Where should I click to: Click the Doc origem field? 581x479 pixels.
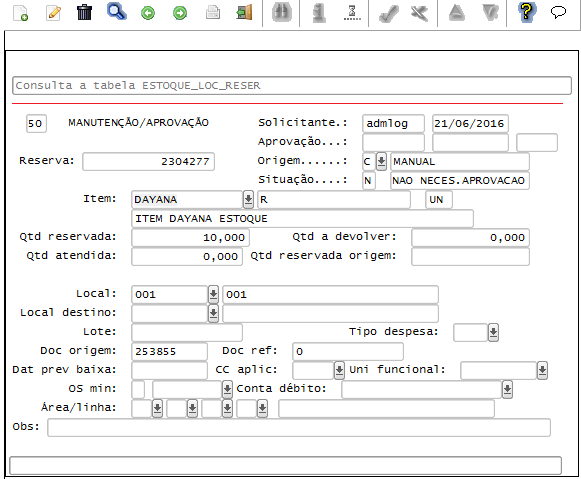[169, 351]
